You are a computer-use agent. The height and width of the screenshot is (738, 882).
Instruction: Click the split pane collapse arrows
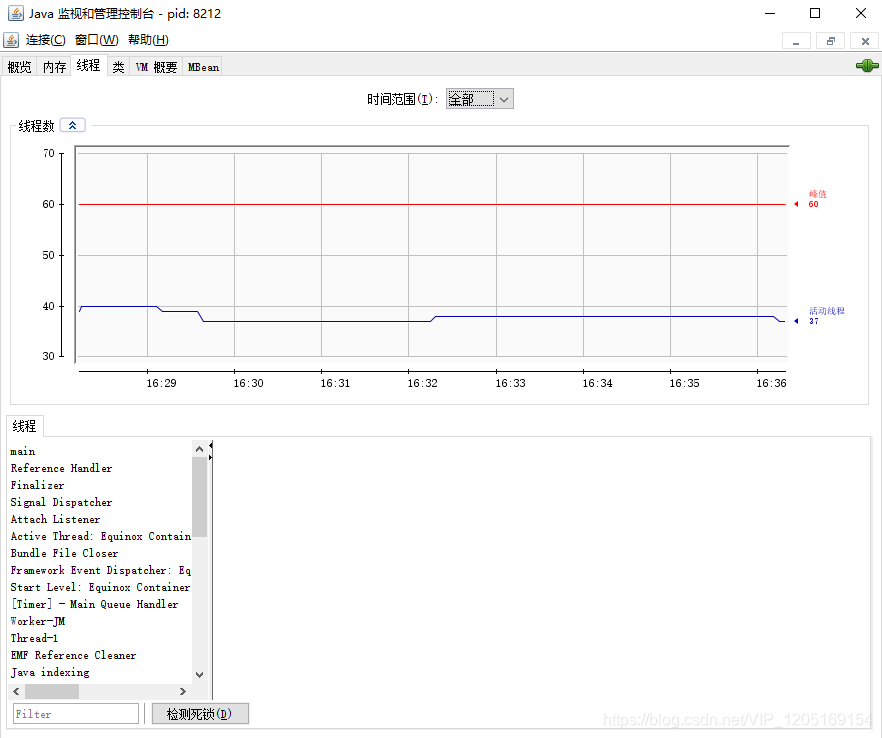[x=210, y=451]
